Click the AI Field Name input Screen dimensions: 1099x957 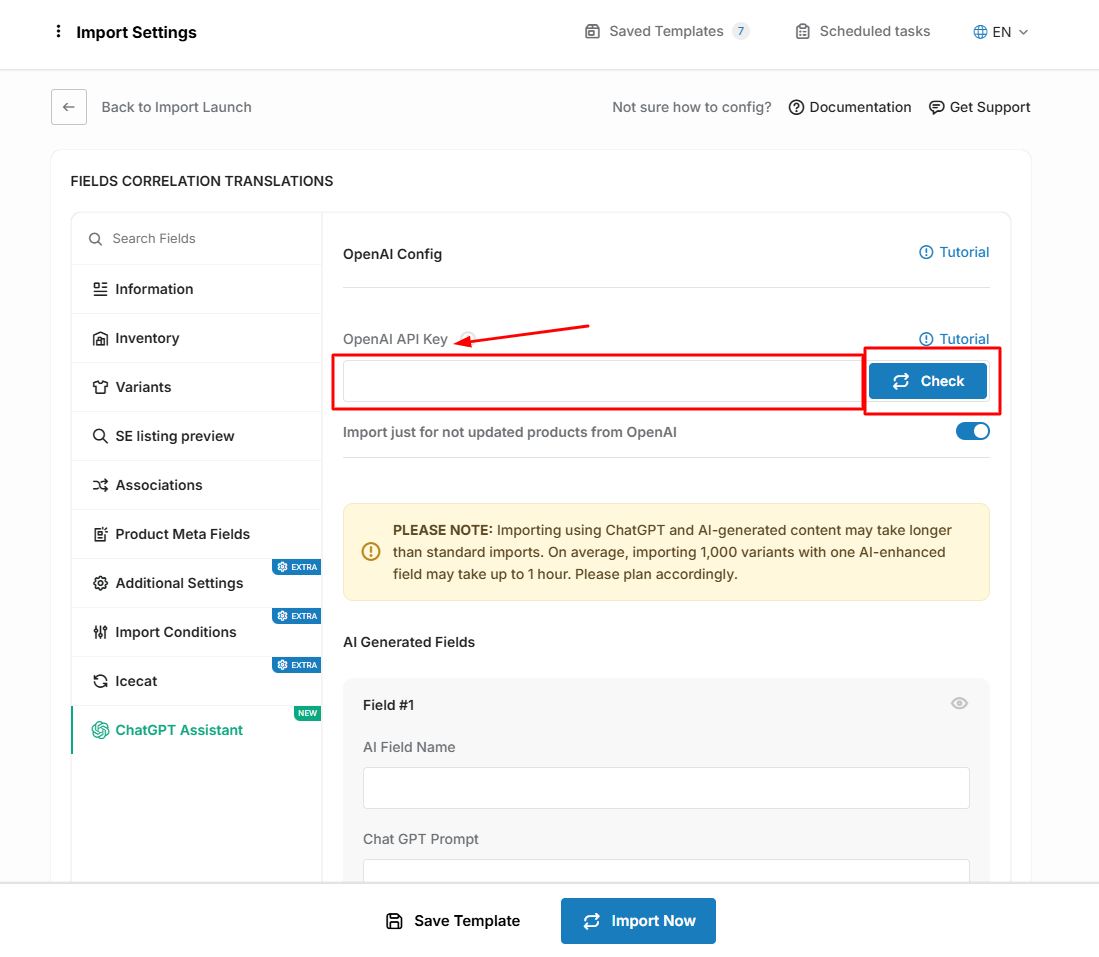[x=667, y=789]
